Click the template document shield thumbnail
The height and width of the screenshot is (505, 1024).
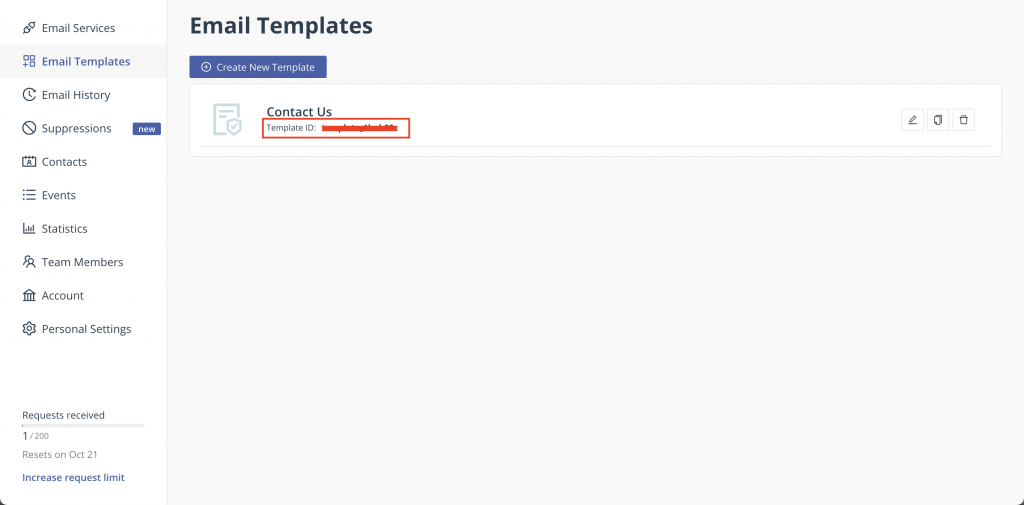point(227,120)
